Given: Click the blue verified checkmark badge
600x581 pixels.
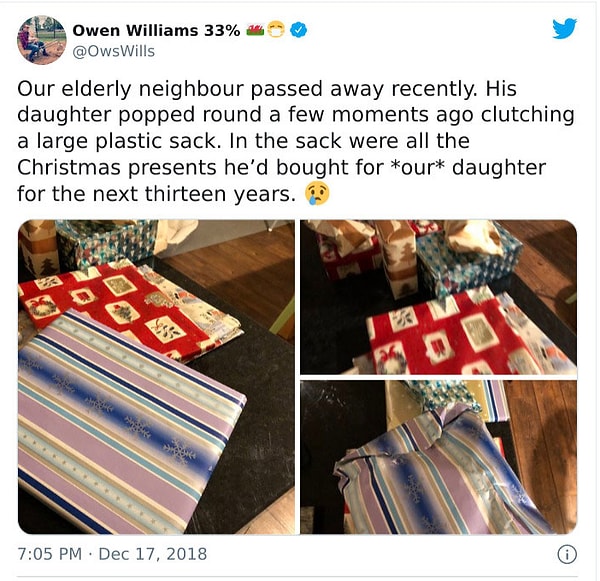Looking at the screenshot, I should pyautogui.click(x=299, y=30).
